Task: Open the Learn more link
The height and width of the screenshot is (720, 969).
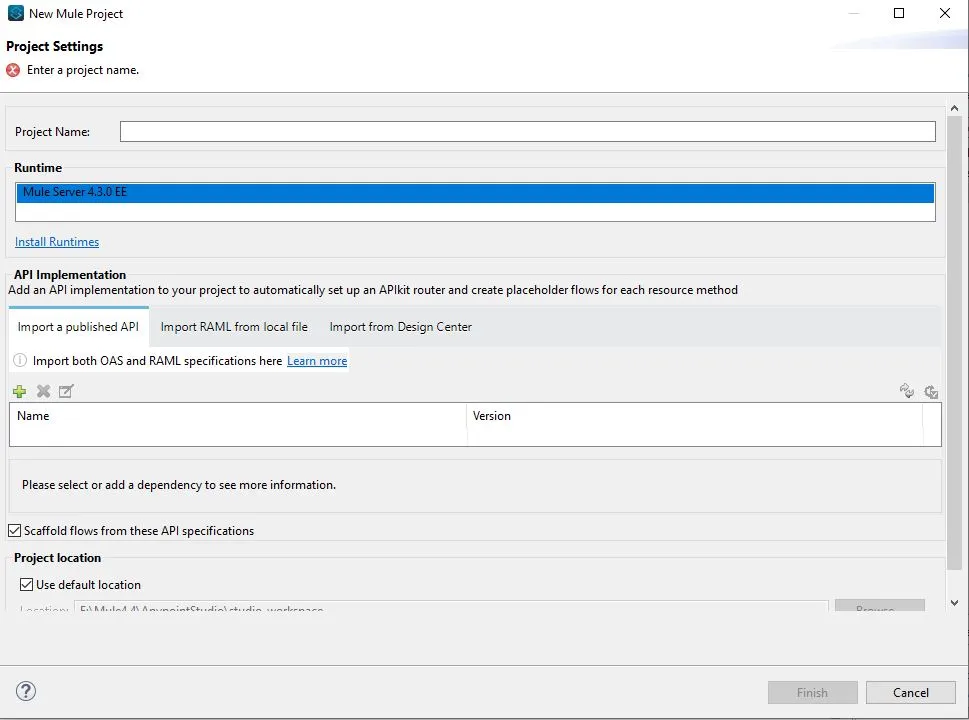Action: coord(317,361)
